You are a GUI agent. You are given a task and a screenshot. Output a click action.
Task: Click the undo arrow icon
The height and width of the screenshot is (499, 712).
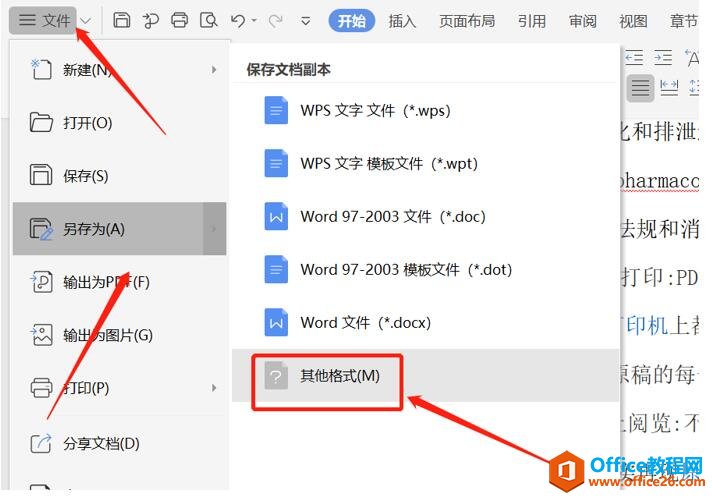click(237, 20)
